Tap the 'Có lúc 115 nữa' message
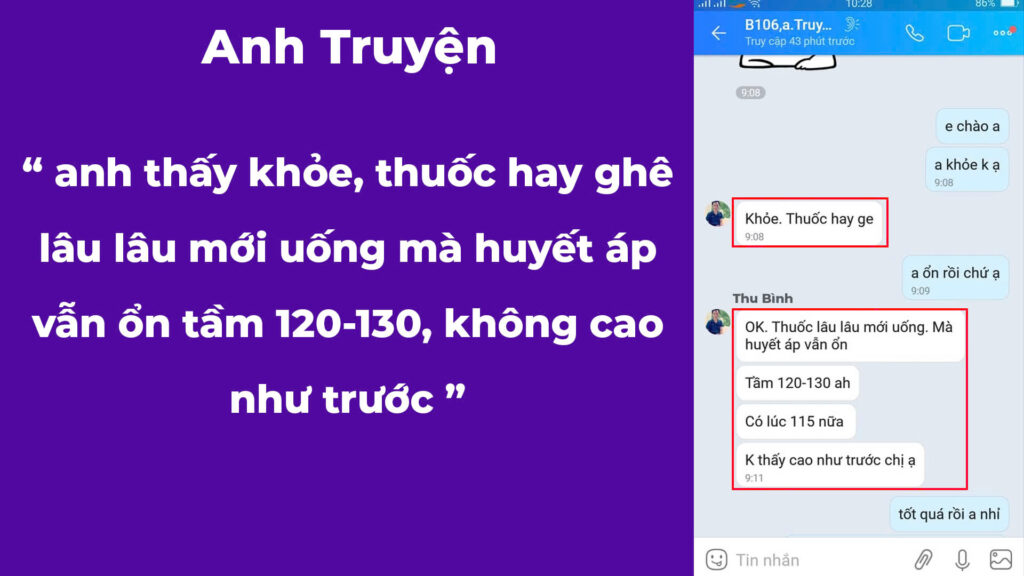The image size is (1024, 576). (x=795, y=421)
